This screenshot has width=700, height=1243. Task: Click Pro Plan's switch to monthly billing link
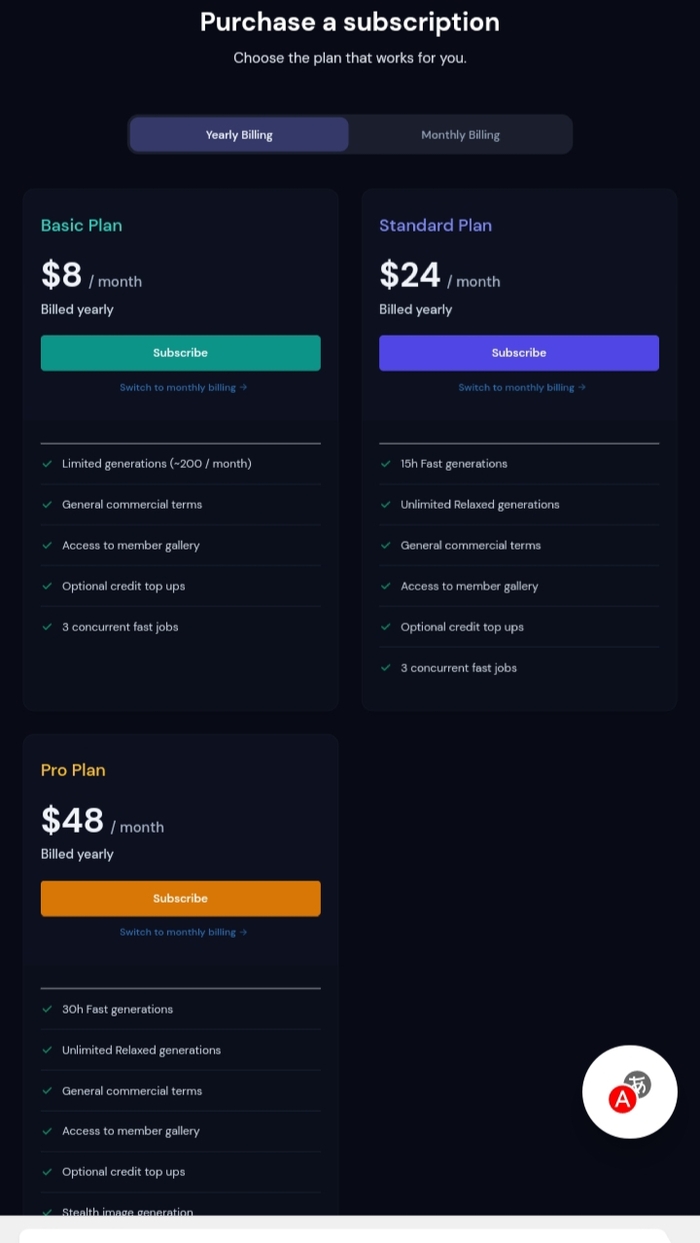[x=183, y=932]
